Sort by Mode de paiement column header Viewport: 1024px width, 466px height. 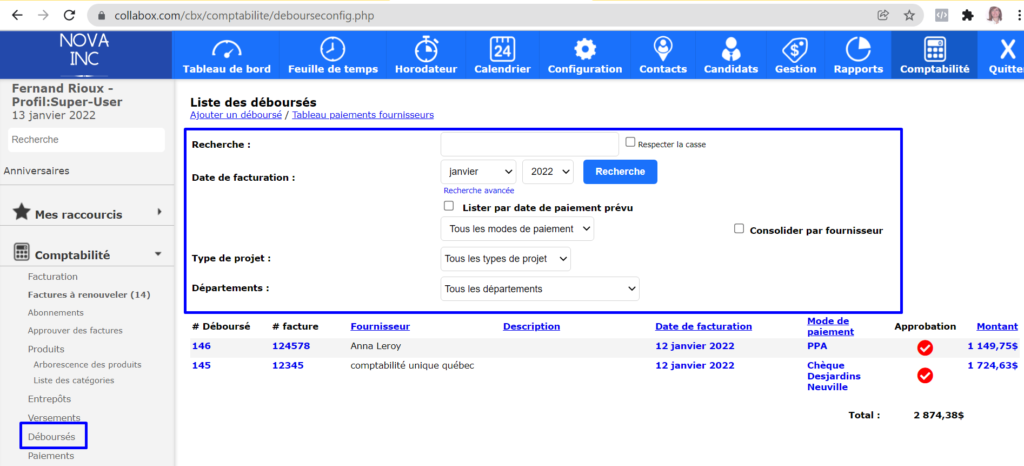click(x=830, y=326)
